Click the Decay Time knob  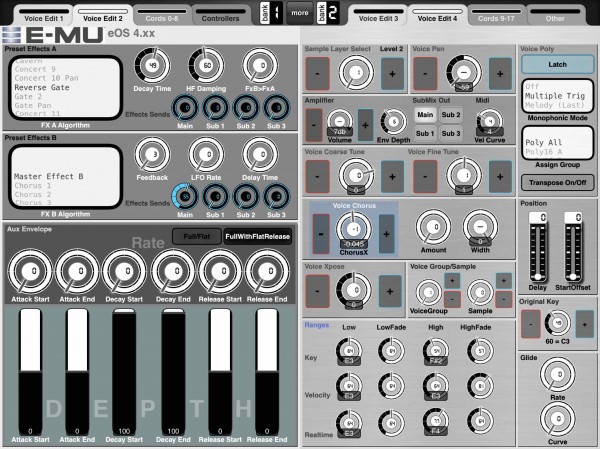pyautogui.click(x=152, y=65)
